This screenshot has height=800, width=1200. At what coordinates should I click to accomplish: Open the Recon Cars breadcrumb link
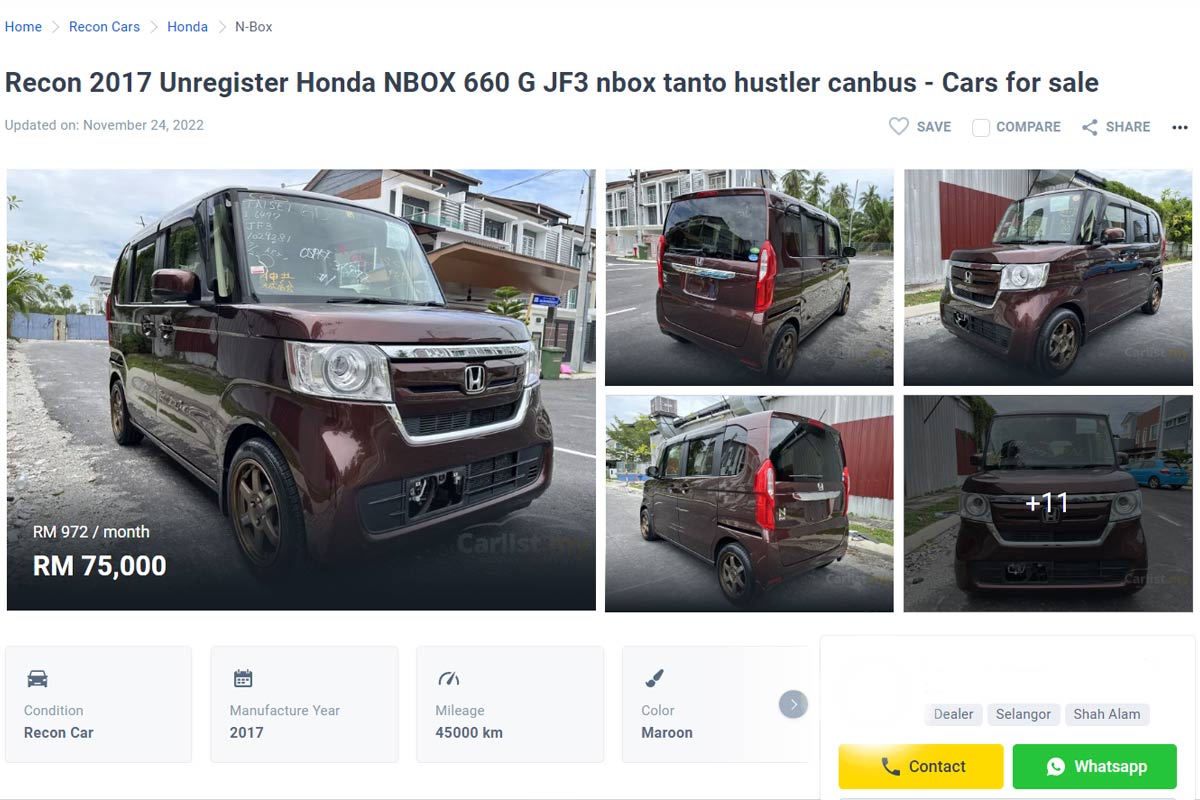[x=104, y=27]
